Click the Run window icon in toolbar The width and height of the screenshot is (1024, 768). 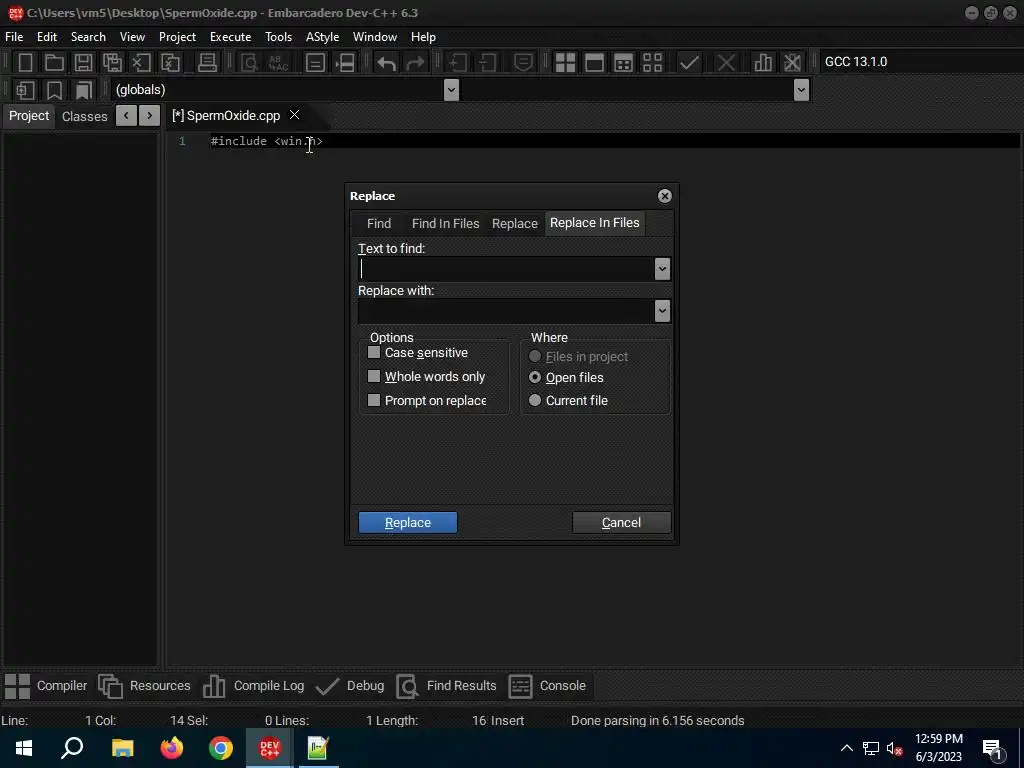[594, 62]
